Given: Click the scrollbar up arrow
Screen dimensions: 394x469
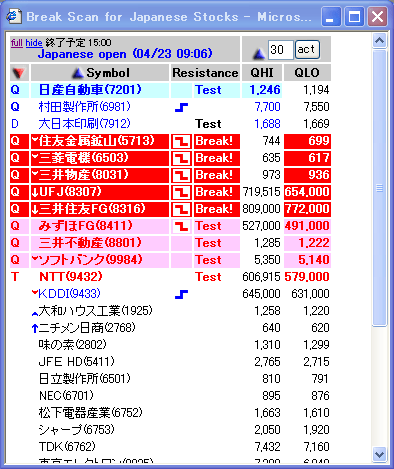Looking at the screenshot, I should 379,41.
